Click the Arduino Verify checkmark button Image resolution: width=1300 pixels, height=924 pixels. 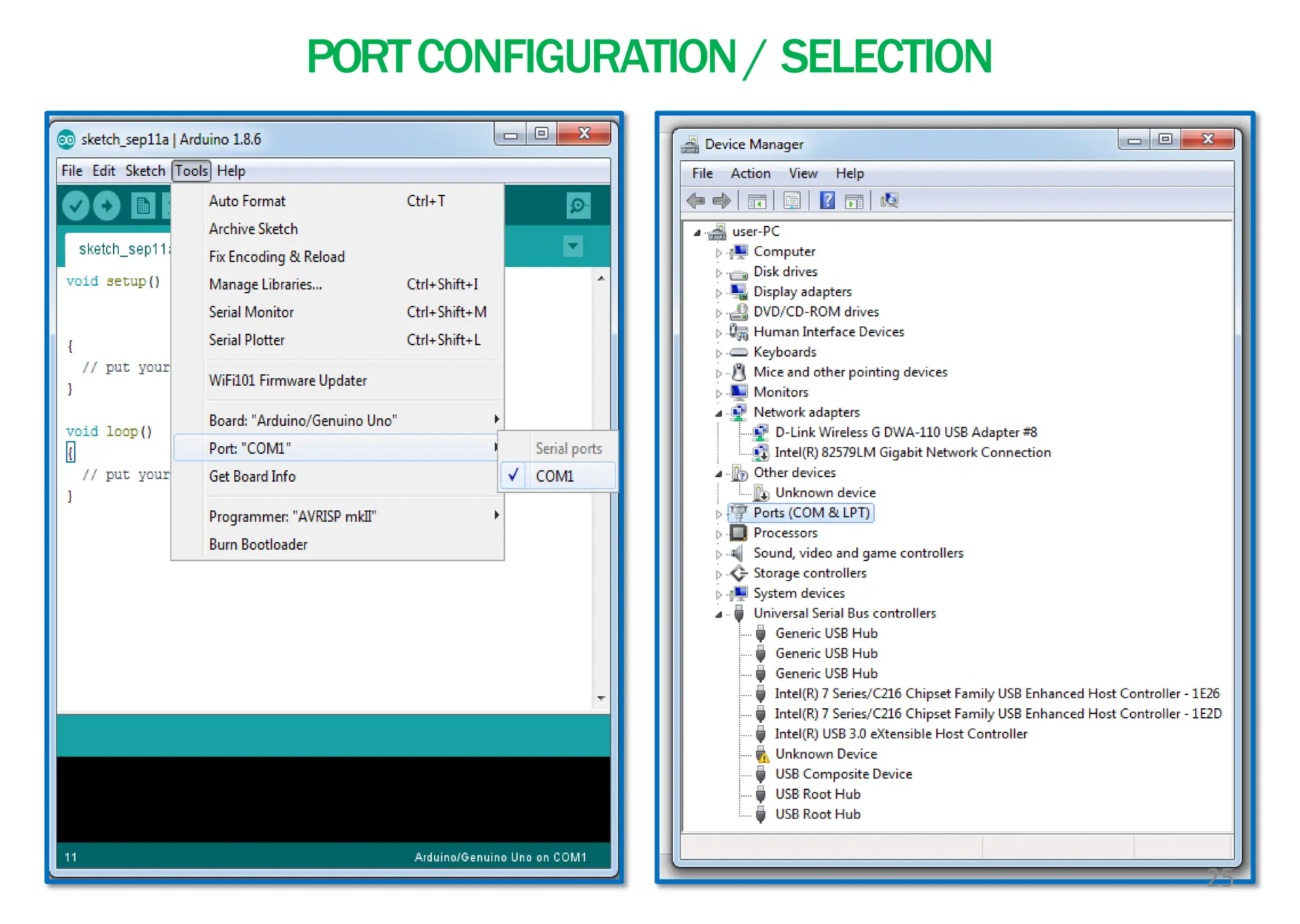[76, 206]
